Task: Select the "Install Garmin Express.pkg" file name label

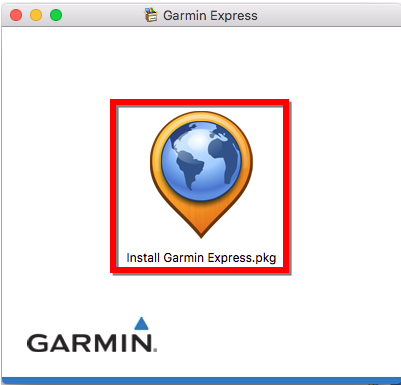Action: coord(201,258)
